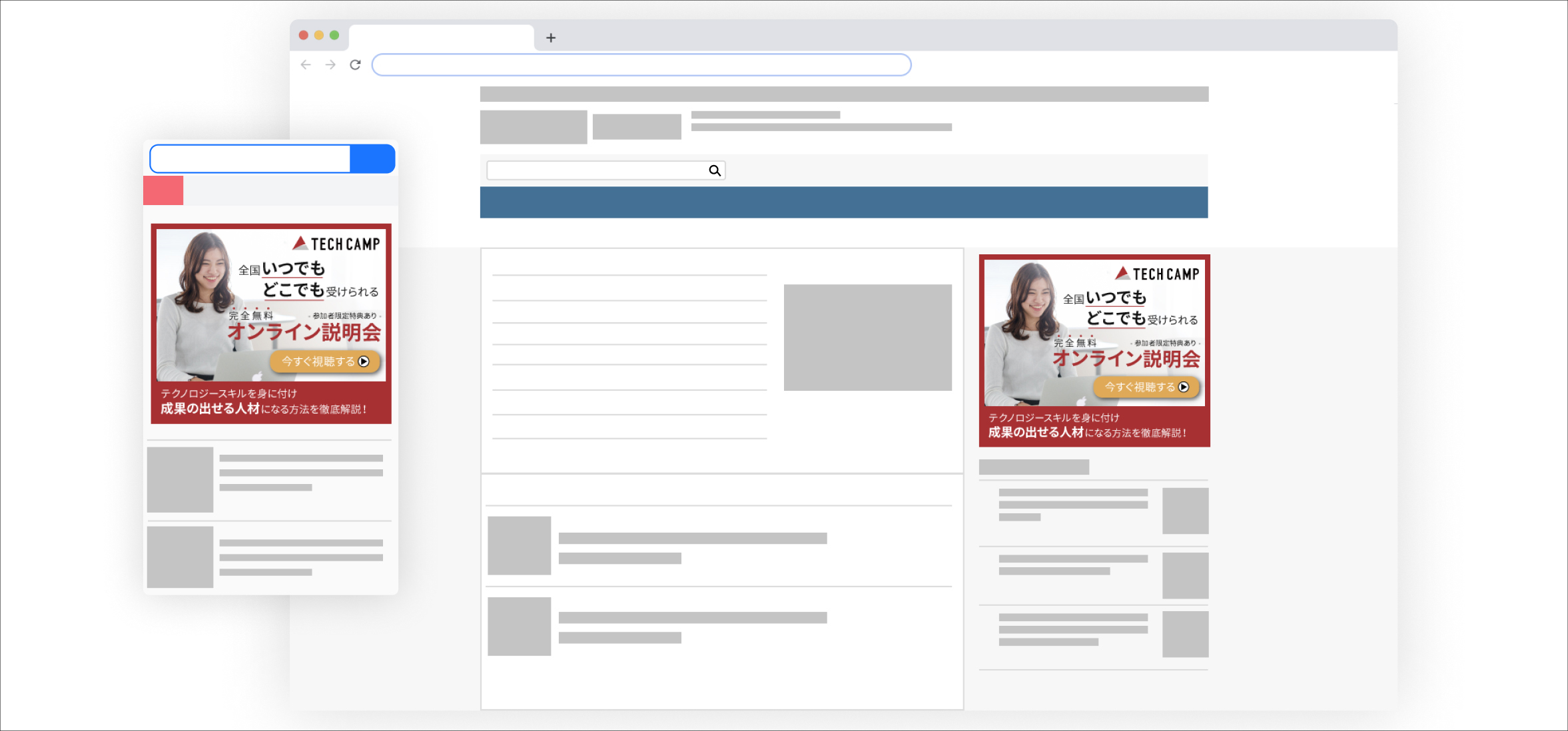
Task: Focus the browser address bar
Action: pos(641,65)
